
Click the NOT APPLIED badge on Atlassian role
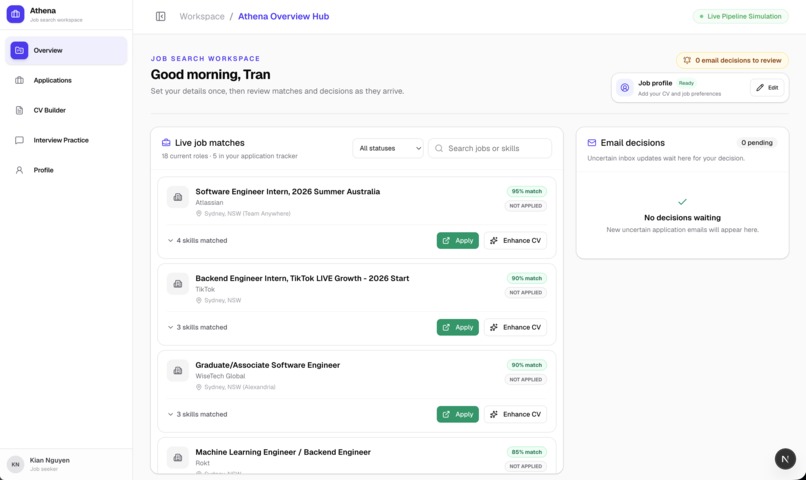[x=525, y=206]
